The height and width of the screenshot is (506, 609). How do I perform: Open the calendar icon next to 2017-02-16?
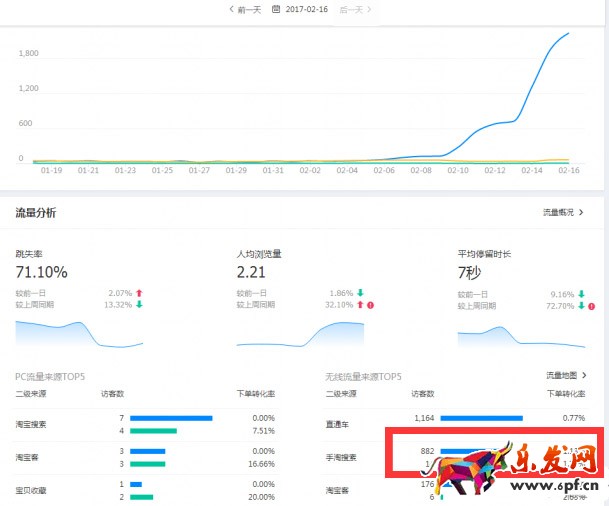276,9
